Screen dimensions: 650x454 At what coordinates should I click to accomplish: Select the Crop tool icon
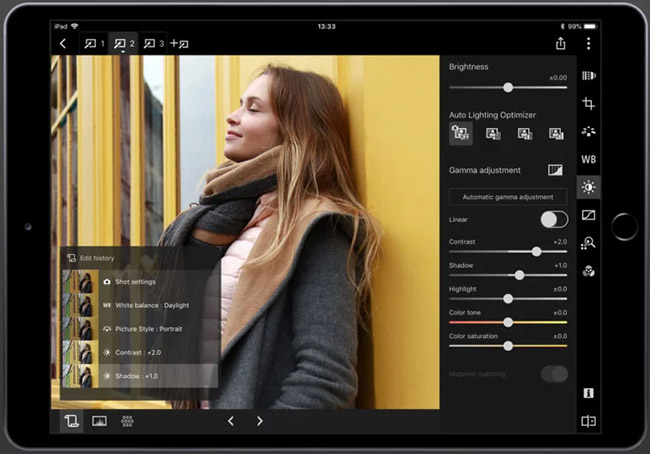[x=589, y=103]
